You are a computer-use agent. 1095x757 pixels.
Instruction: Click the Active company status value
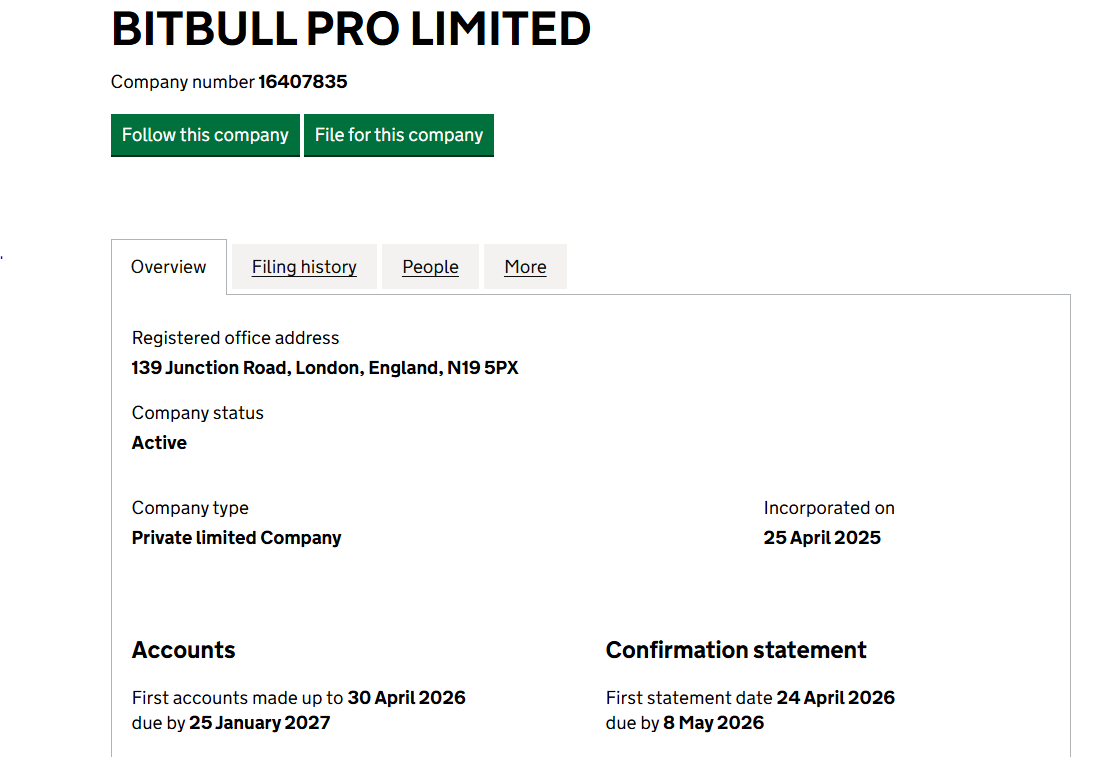click(159, 443)
